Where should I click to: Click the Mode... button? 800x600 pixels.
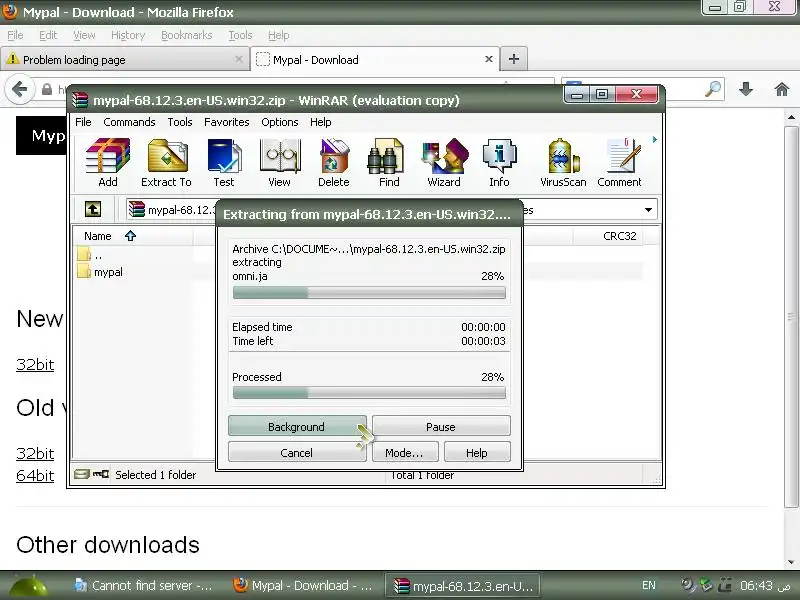(405, 453)
